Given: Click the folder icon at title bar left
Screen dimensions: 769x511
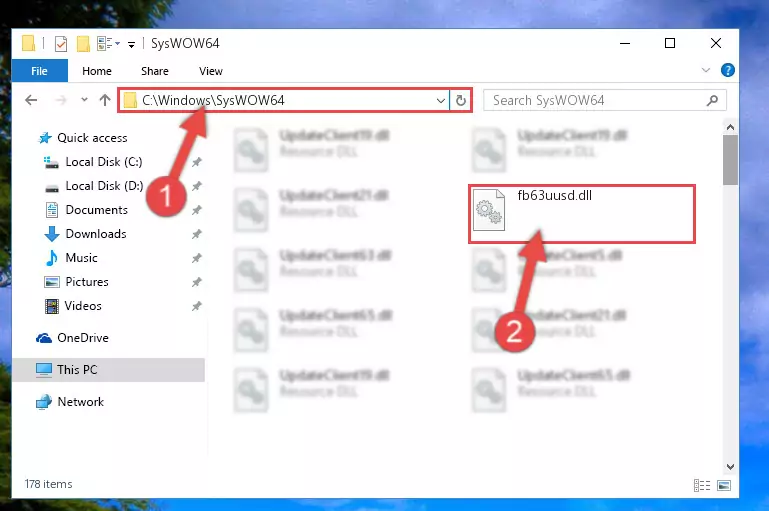Looking at the screenshot, I should [28, 44].
